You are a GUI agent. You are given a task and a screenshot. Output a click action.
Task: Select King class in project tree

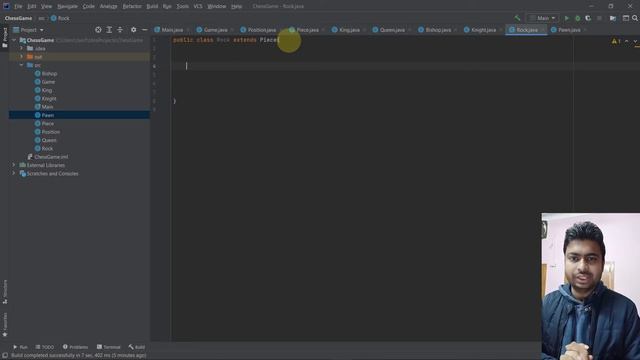click(47, 90)
